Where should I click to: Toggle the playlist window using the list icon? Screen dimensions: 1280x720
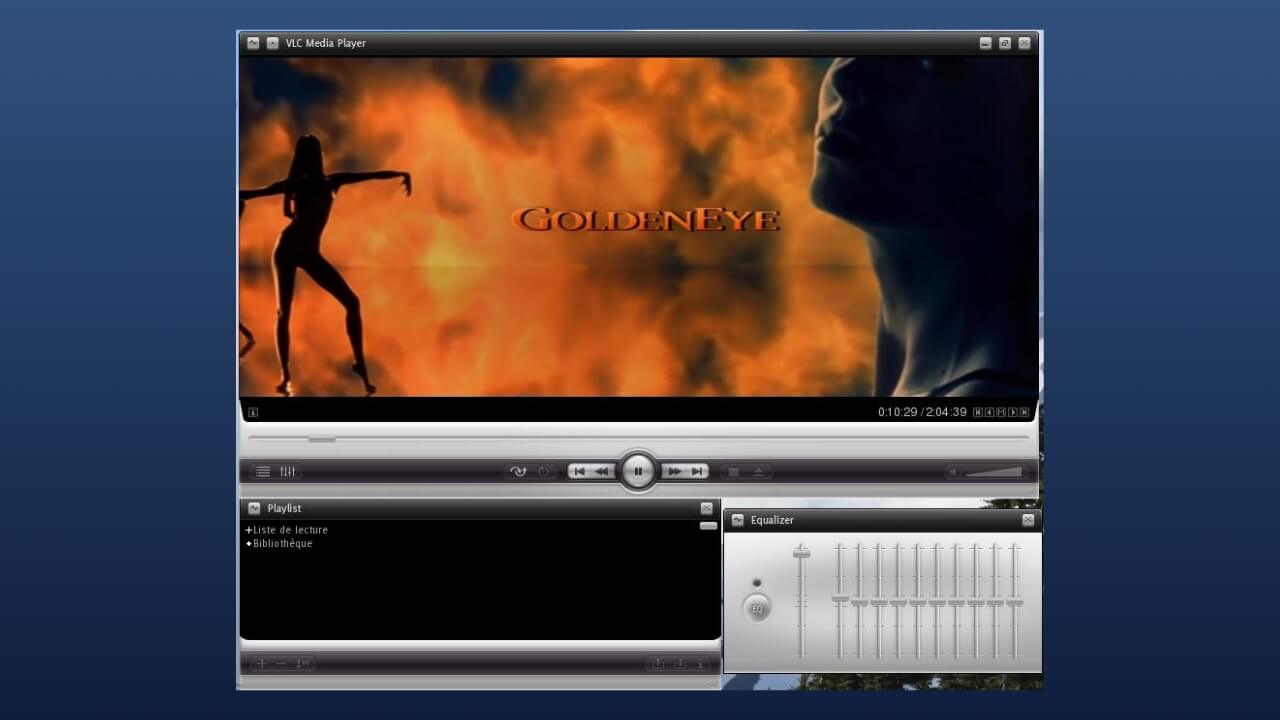[263, 472]
